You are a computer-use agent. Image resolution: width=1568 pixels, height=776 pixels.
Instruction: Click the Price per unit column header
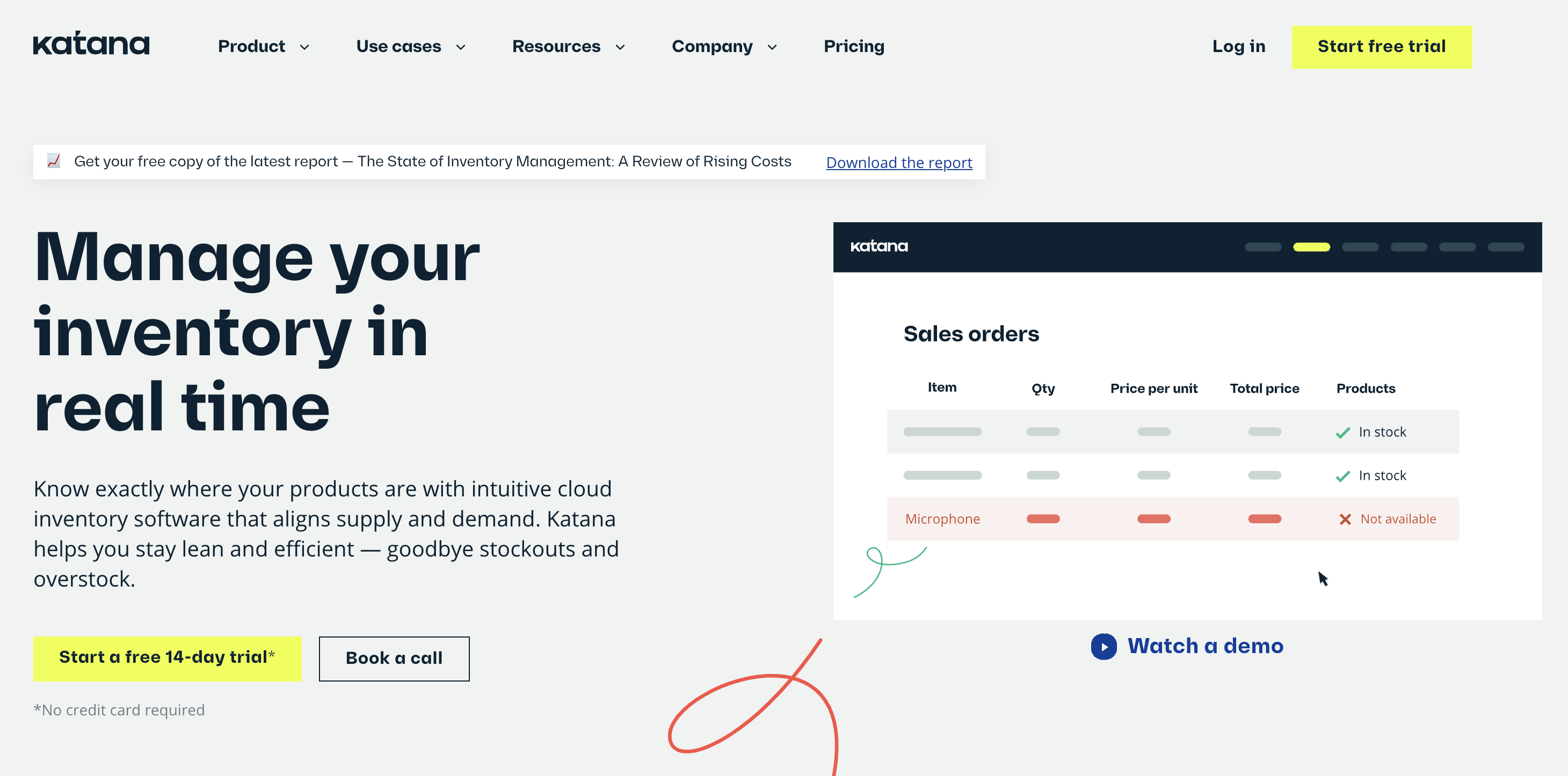1153,389
